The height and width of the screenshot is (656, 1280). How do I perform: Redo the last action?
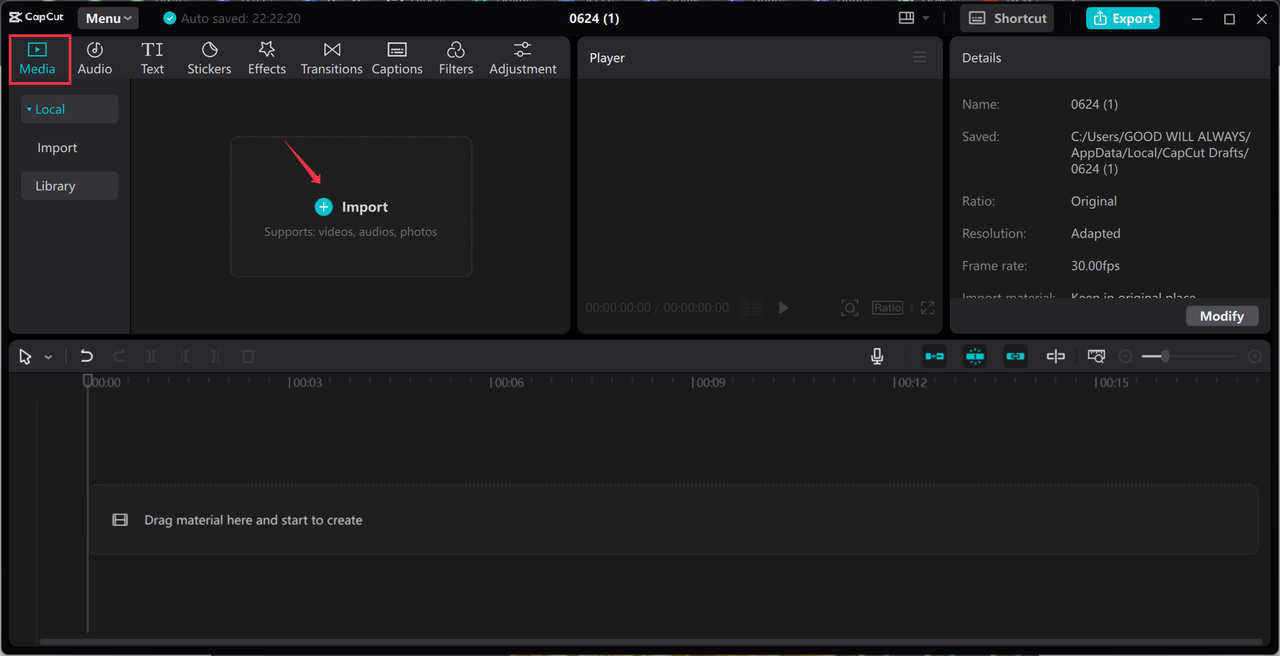tap(119, 356)
